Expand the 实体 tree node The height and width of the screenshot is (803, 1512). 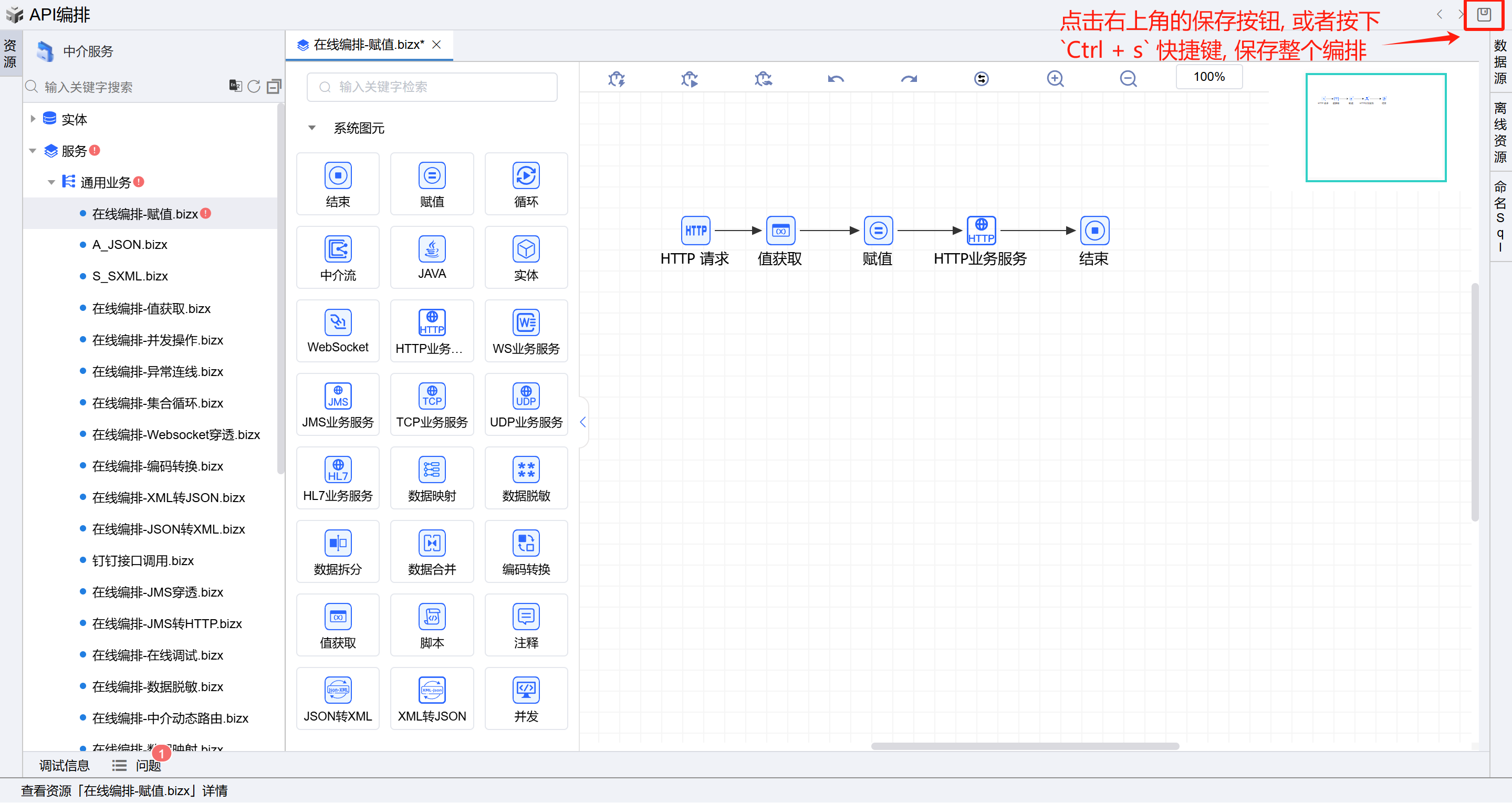33,119
